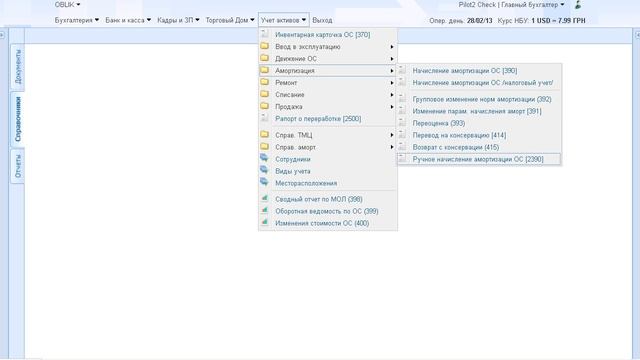This screenshot has width=640, height=360.
Task: Open the Банк и касса menu
Action: 128,20
